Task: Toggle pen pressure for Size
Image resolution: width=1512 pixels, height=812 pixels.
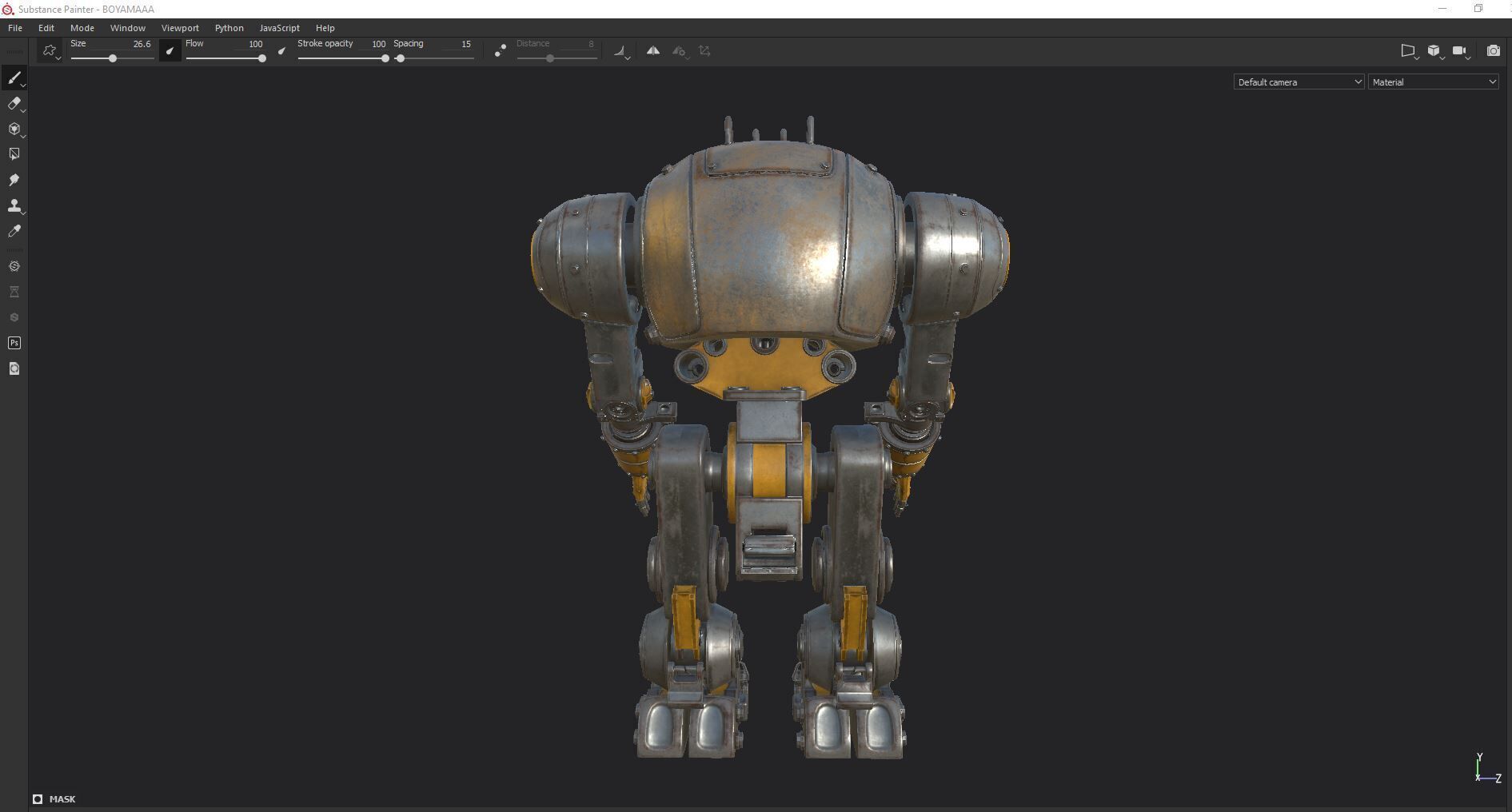Action: point(170,51)
